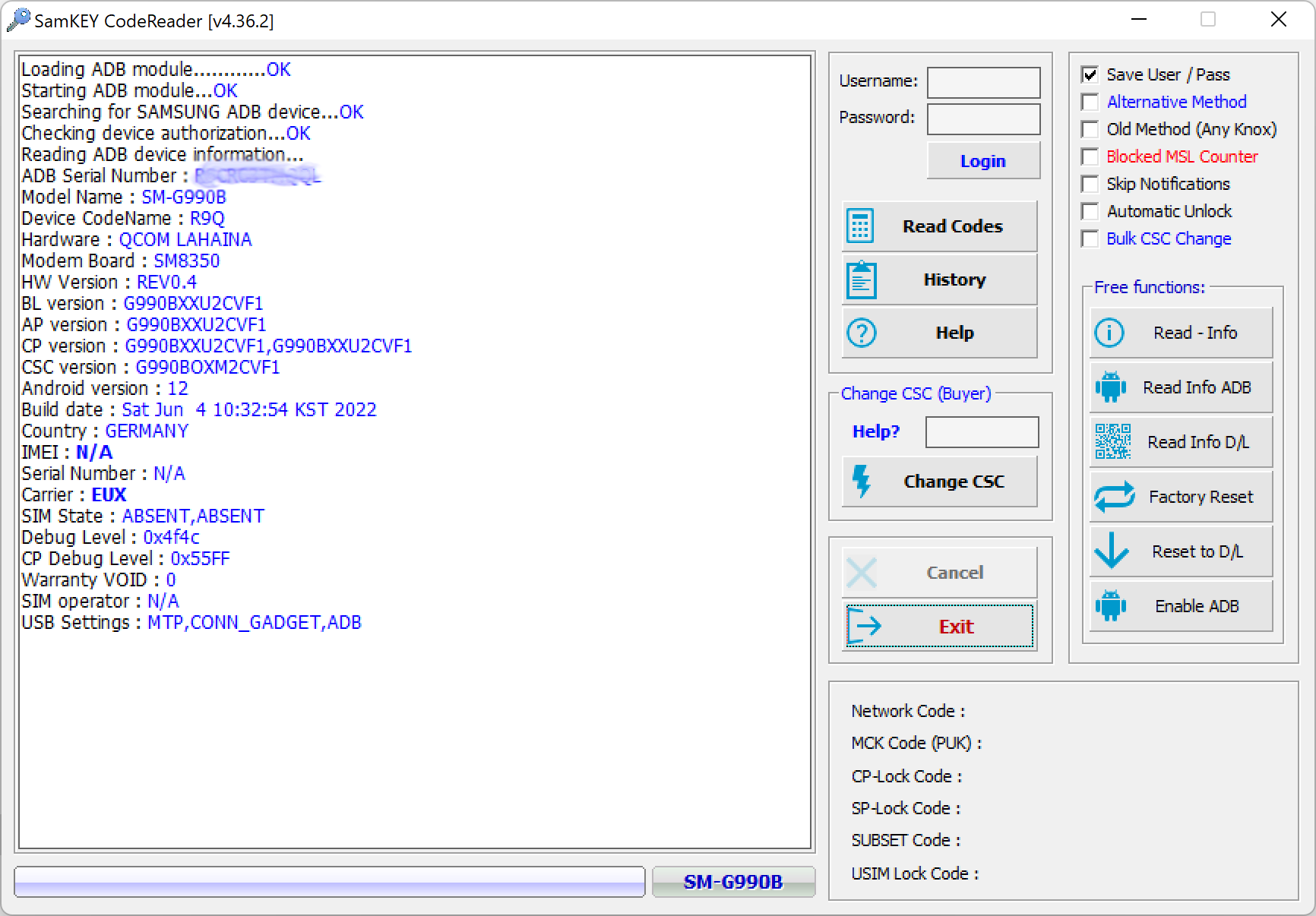Uncheck Save User / Pass
This screenshot has width=1316, height=916.
pyautogui.click(x=1090, y=74)
